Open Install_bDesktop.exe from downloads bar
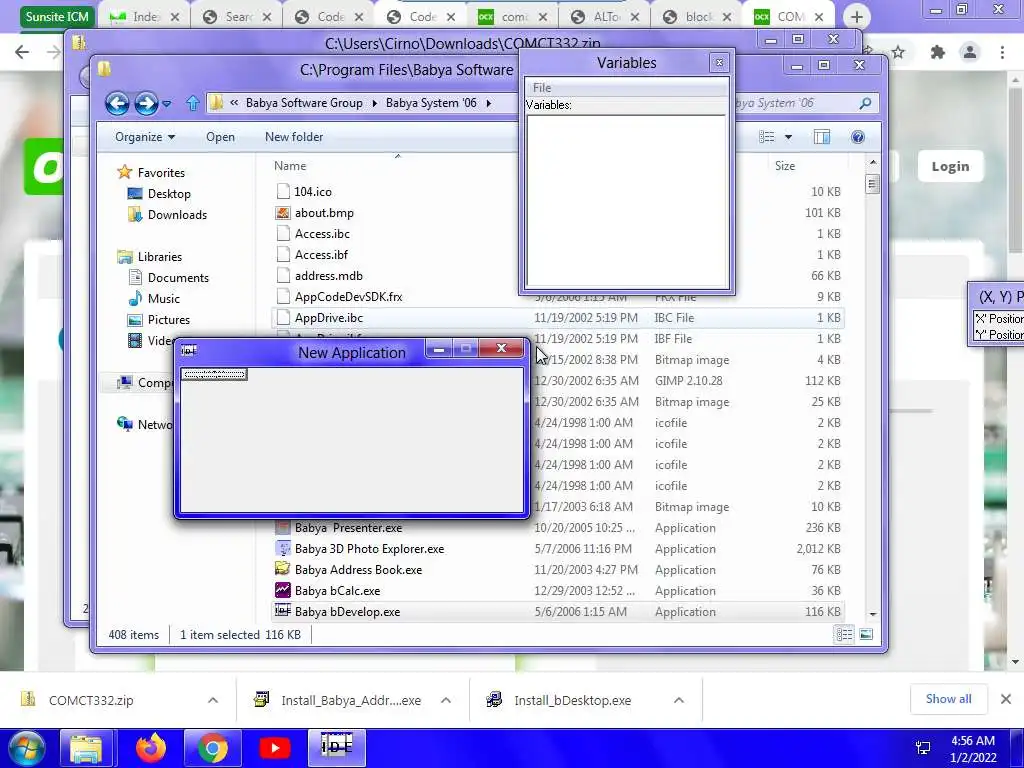 coord(572,700)
